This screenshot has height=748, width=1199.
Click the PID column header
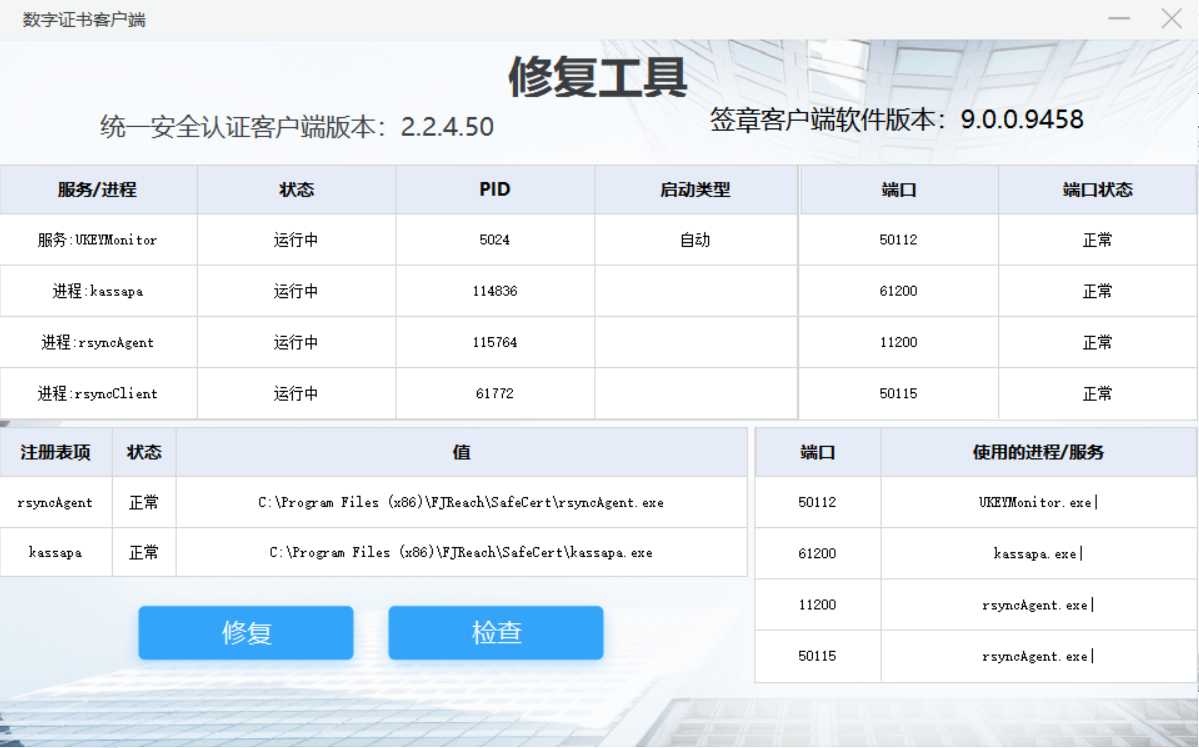(495, 190)
